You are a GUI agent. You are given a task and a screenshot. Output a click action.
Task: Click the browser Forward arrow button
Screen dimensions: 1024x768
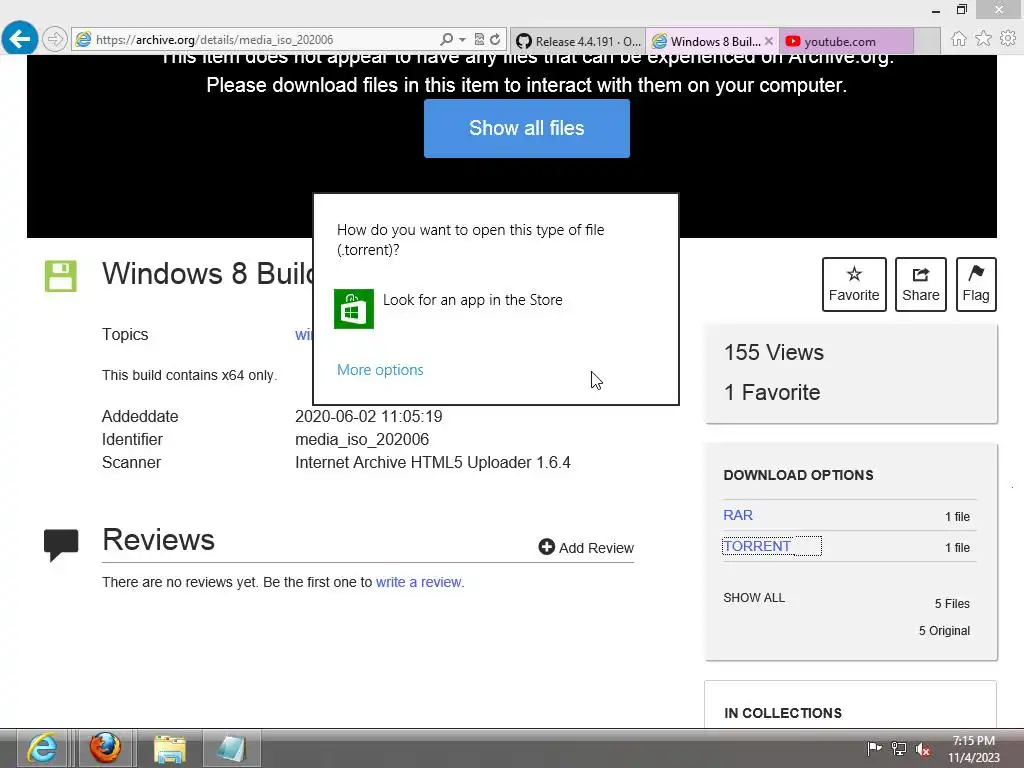tap(55, 39)
